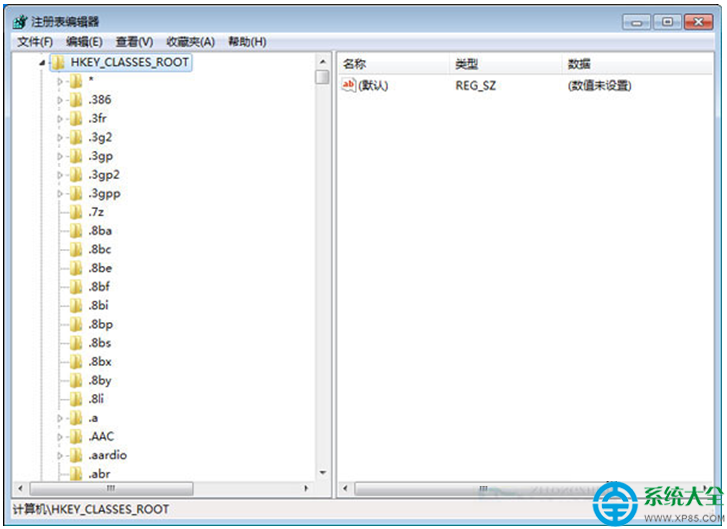Click the tree pane scroll right arrow
The width and height of the screenshot is (727, 529).
pos(306,488)
